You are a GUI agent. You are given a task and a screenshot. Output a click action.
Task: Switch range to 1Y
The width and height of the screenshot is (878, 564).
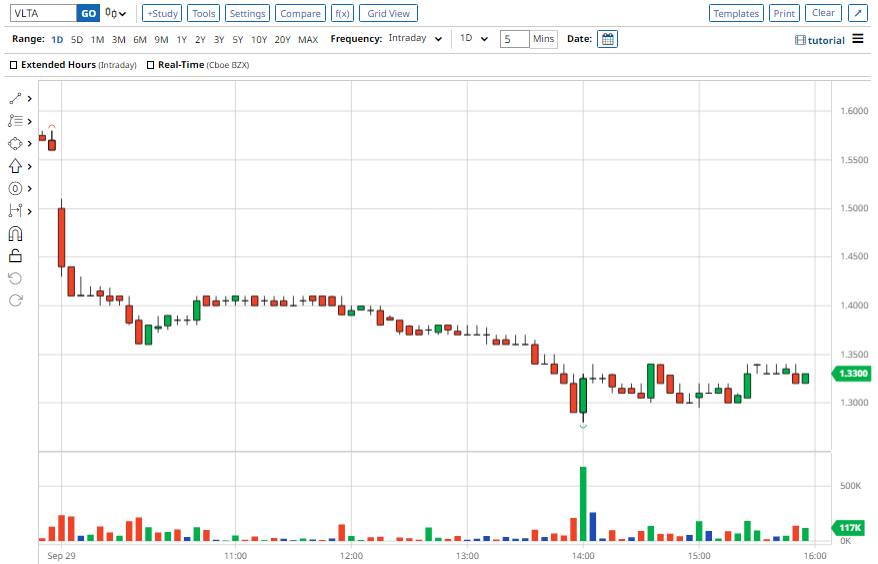(x=181, y=39)
